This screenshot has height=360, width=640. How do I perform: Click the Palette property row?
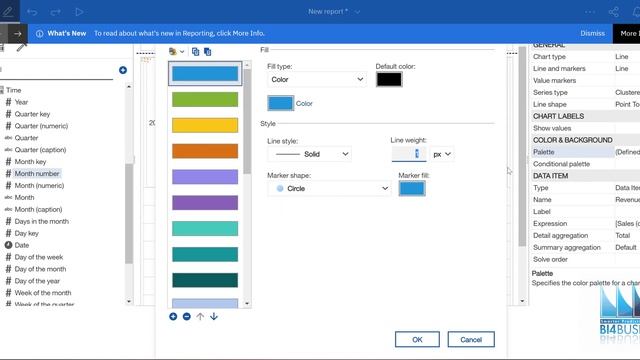point(586,152)
